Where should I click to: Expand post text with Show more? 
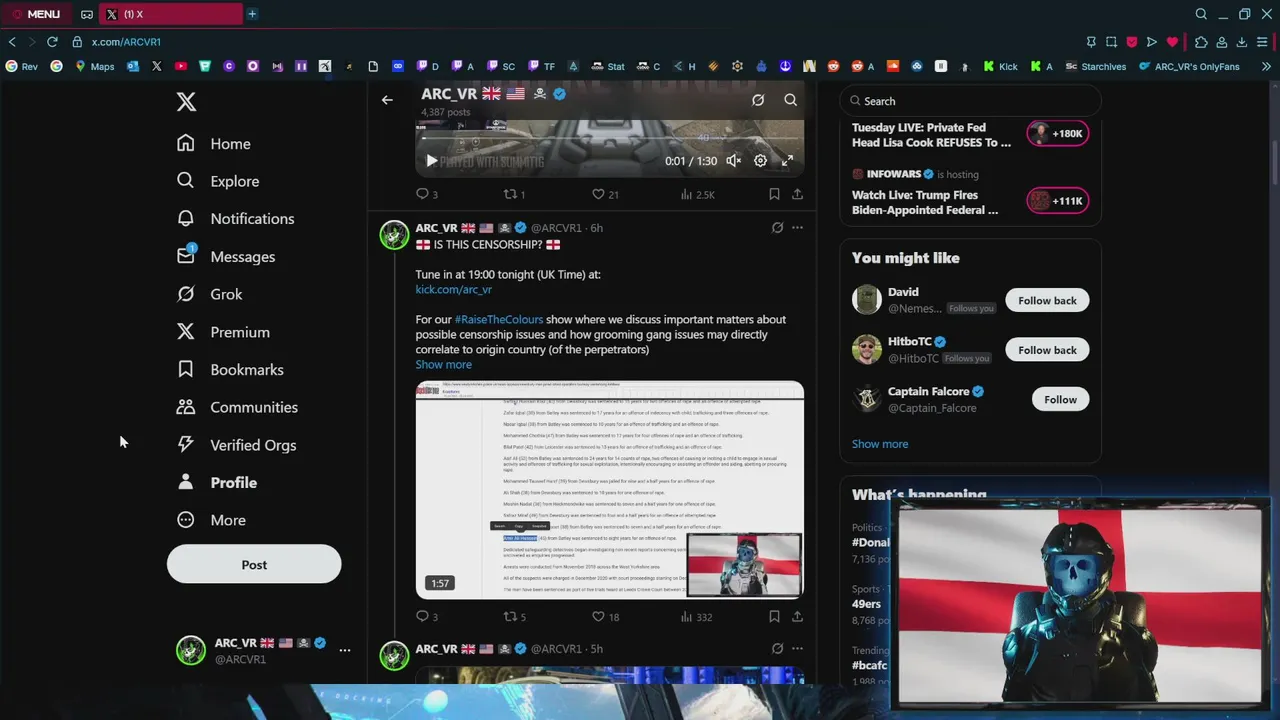pyautogui.click(x=443, y=365)
